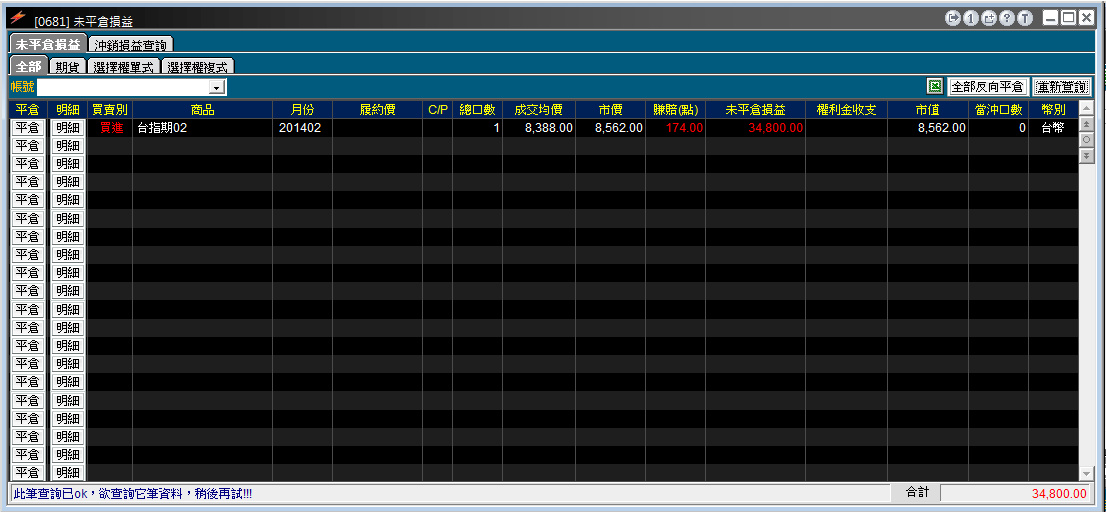The width and height of the screenshot is (1106, 512).
Task: Click the double-down page arrow on scrollbar
Action: 1086,155
